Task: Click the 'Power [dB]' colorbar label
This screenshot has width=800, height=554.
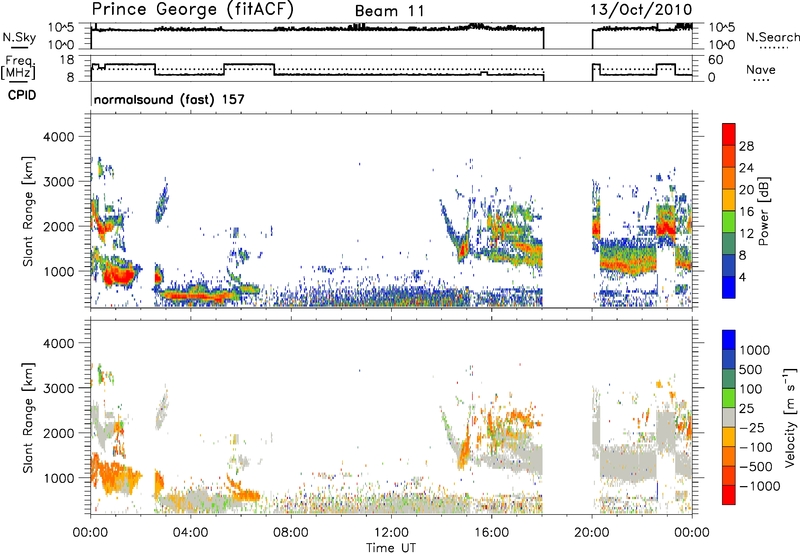Action: pos(763,211)
